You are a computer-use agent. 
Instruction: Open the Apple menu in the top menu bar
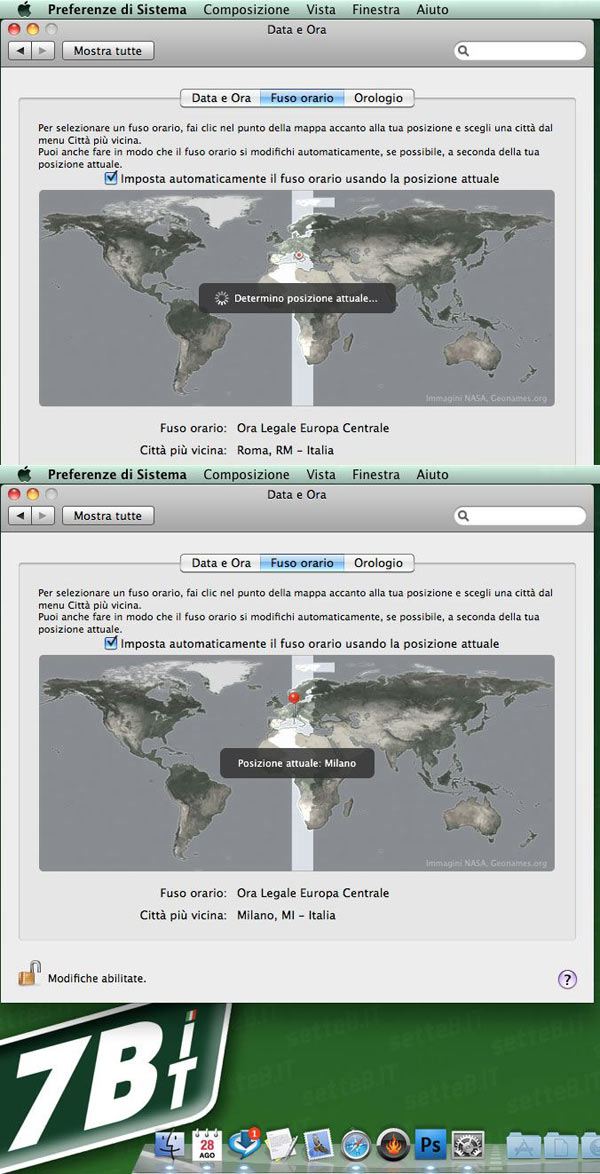tap(24, 9)
